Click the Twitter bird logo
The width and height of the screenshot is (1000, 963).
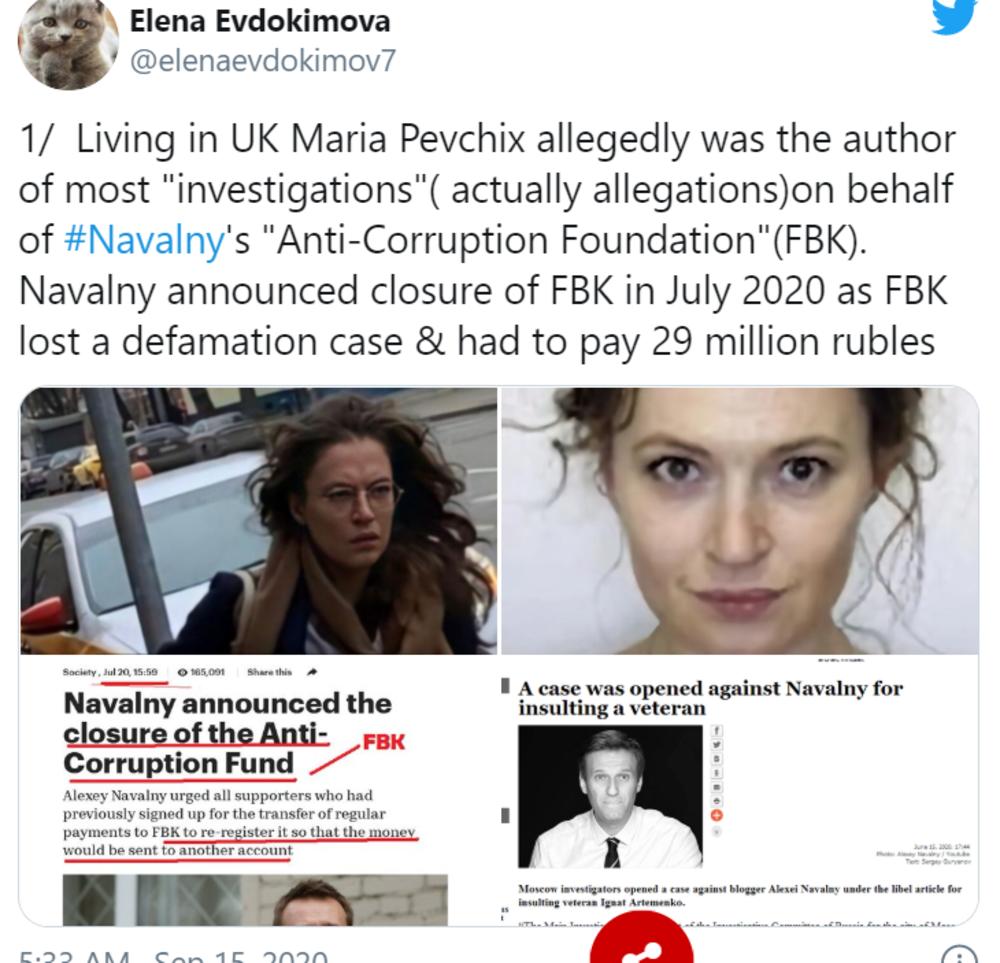954,16
